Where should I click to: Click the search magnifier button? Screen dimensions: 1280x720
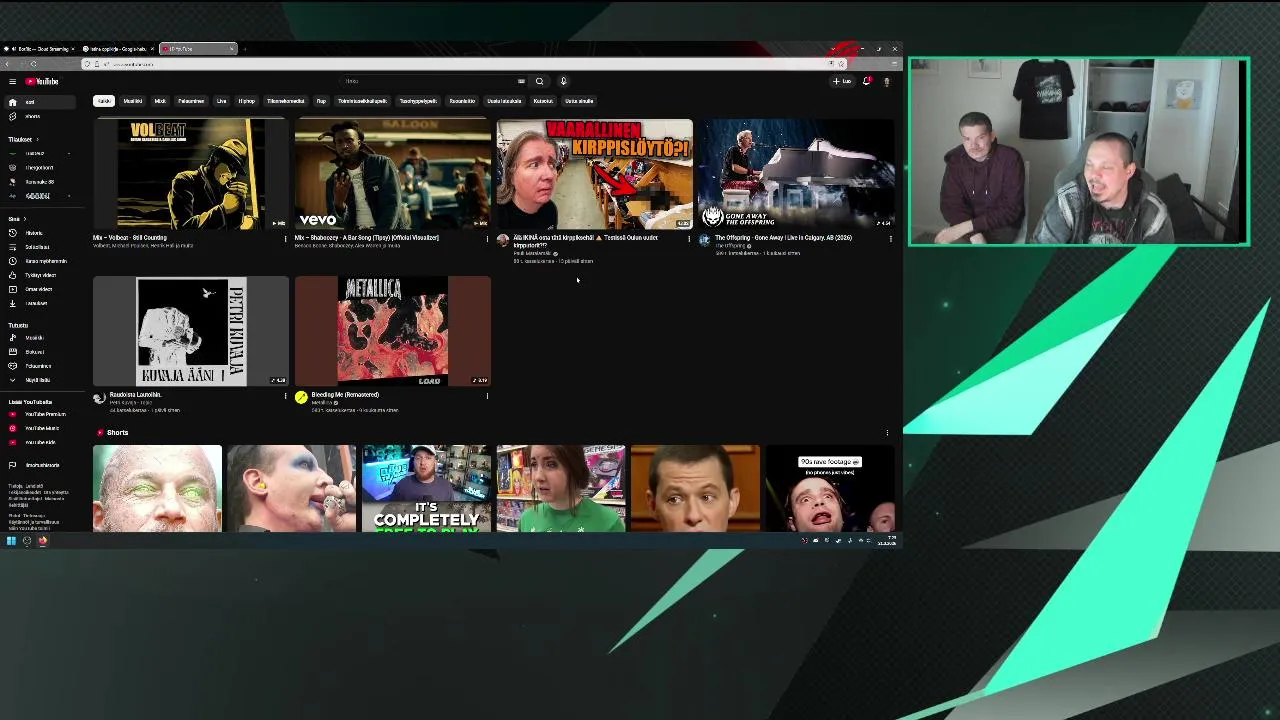point(539,81)
